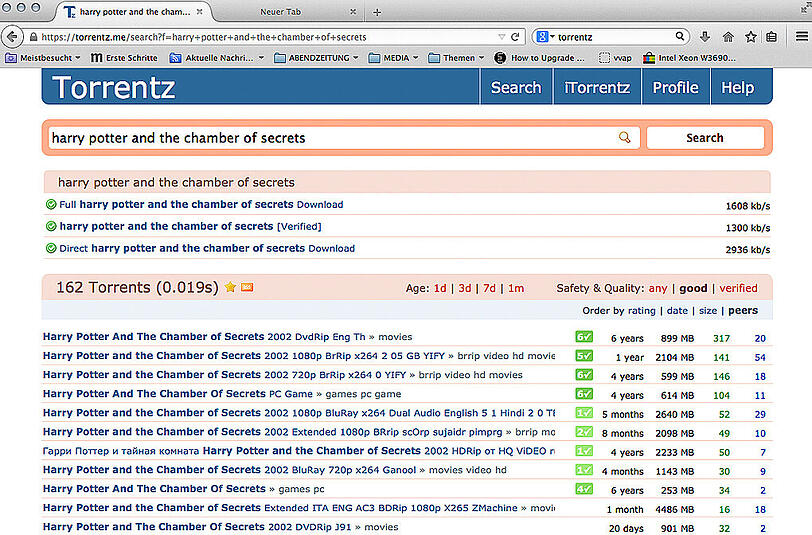Click the Torrentz logo
Screen dimensions: 812x535
point(114,87)
